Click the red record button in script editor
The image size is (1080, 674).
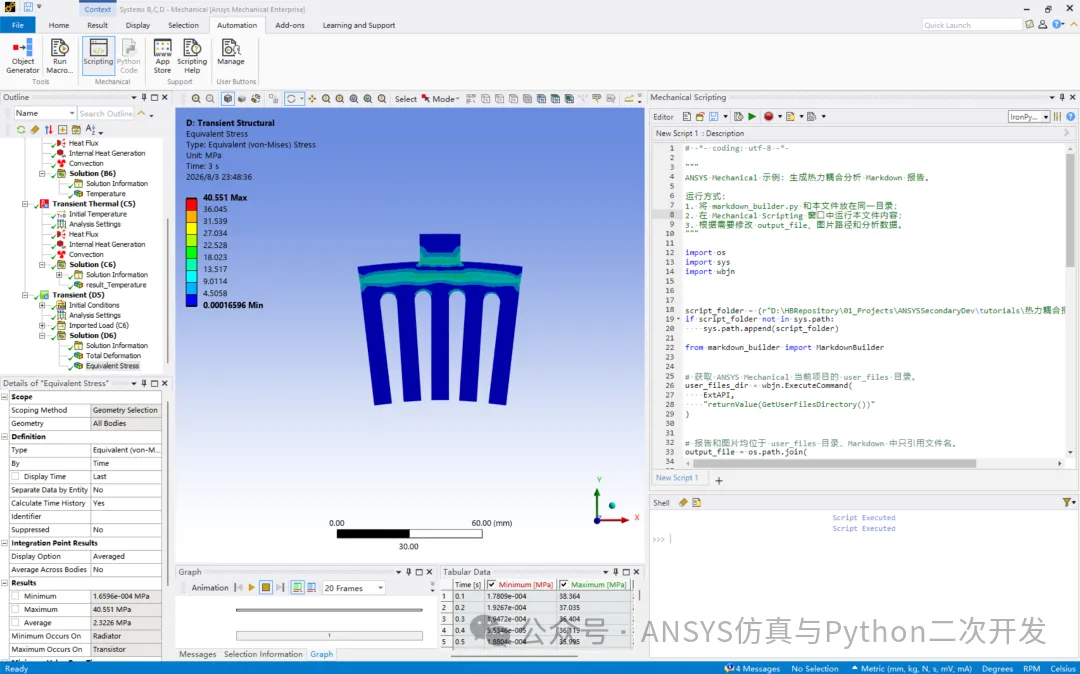pyautogui.click(x=769, y=116)
